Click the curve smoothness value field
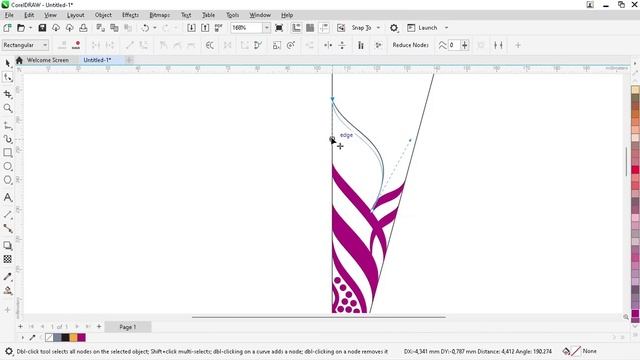The width and height of the screenshot is (640, 360). point(454,45)
